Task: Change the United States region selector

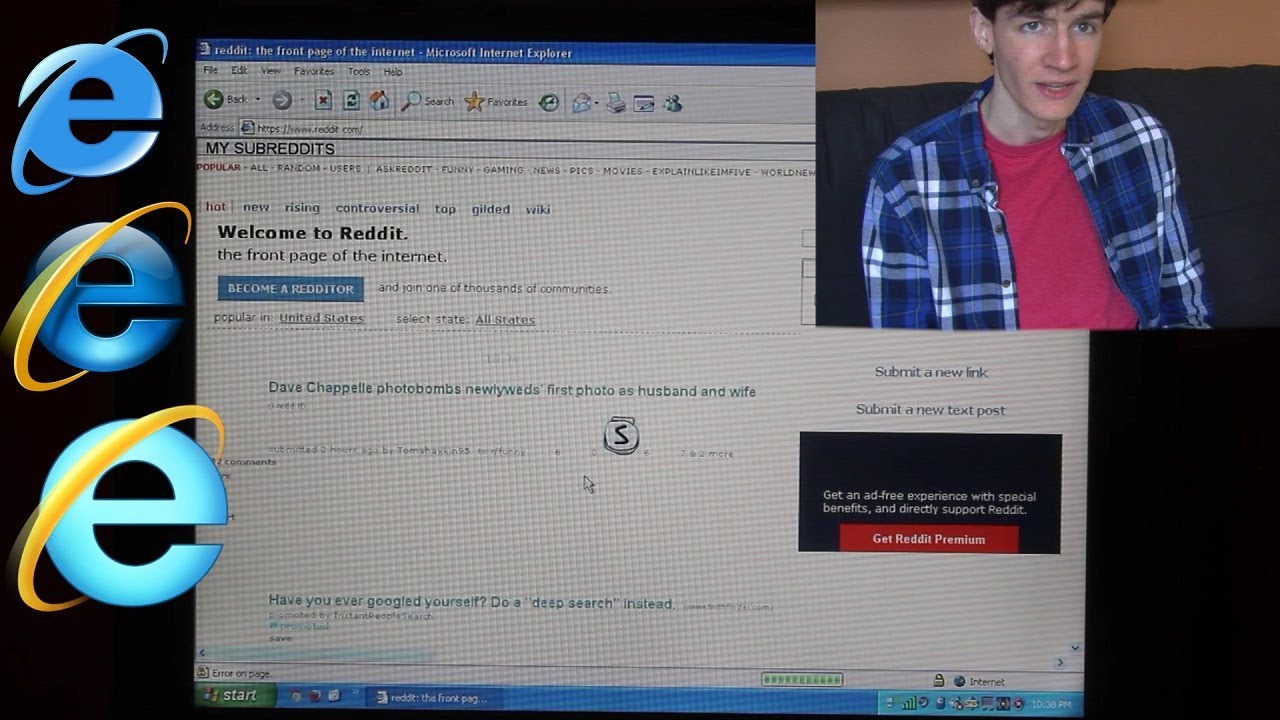Action: pyautogui.click(x=321, y=318)
